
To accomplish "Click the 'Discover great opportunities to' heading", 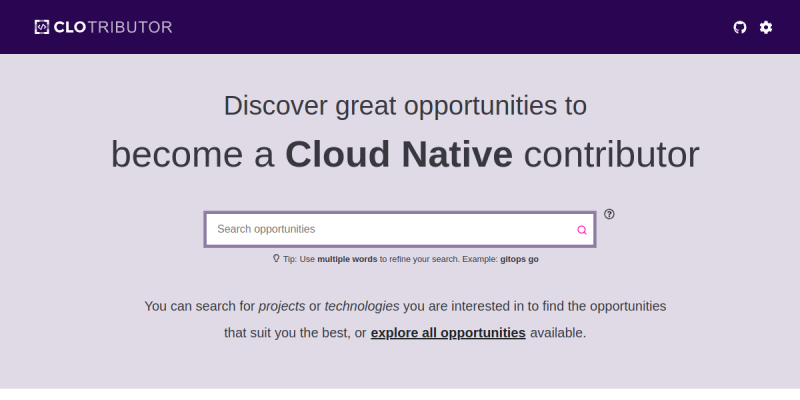I will pyautogui.click(x=405, y=106).
